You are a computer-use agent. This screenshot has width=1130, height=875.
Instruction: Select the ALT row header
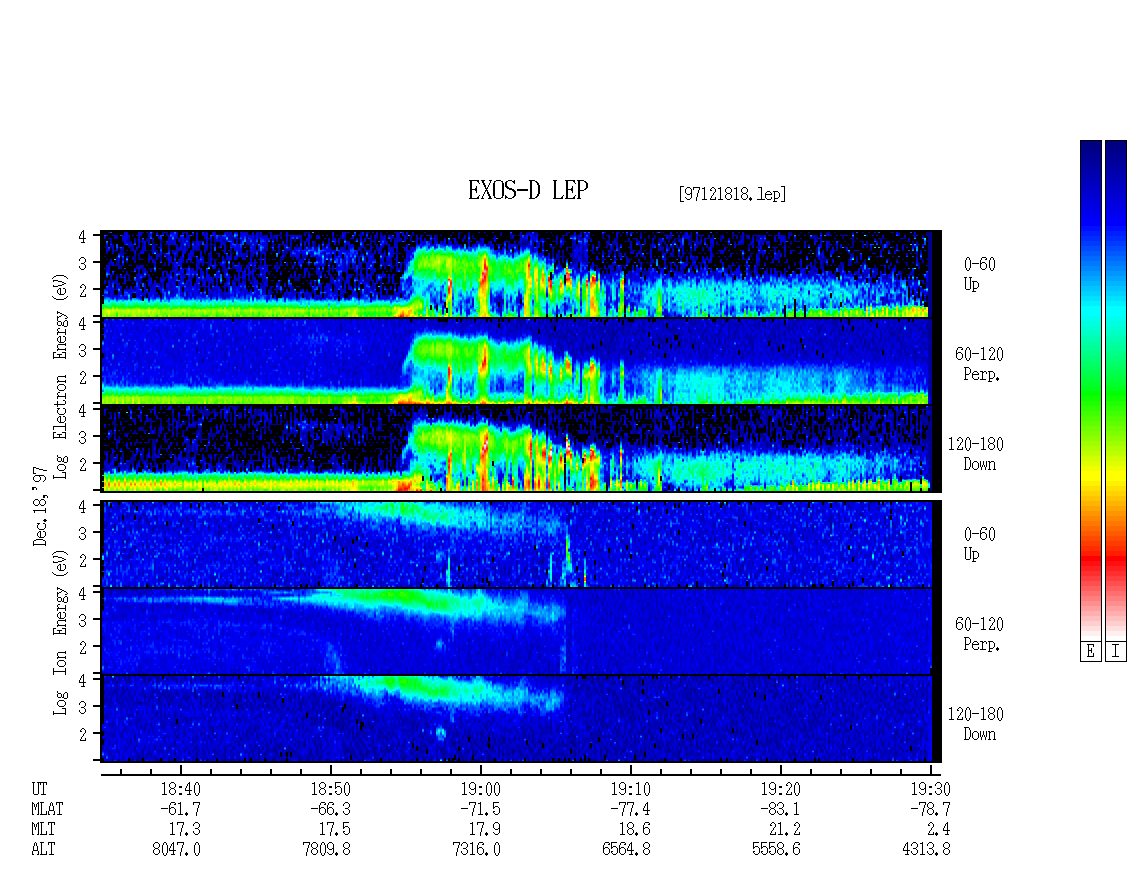tap(43, 850)
